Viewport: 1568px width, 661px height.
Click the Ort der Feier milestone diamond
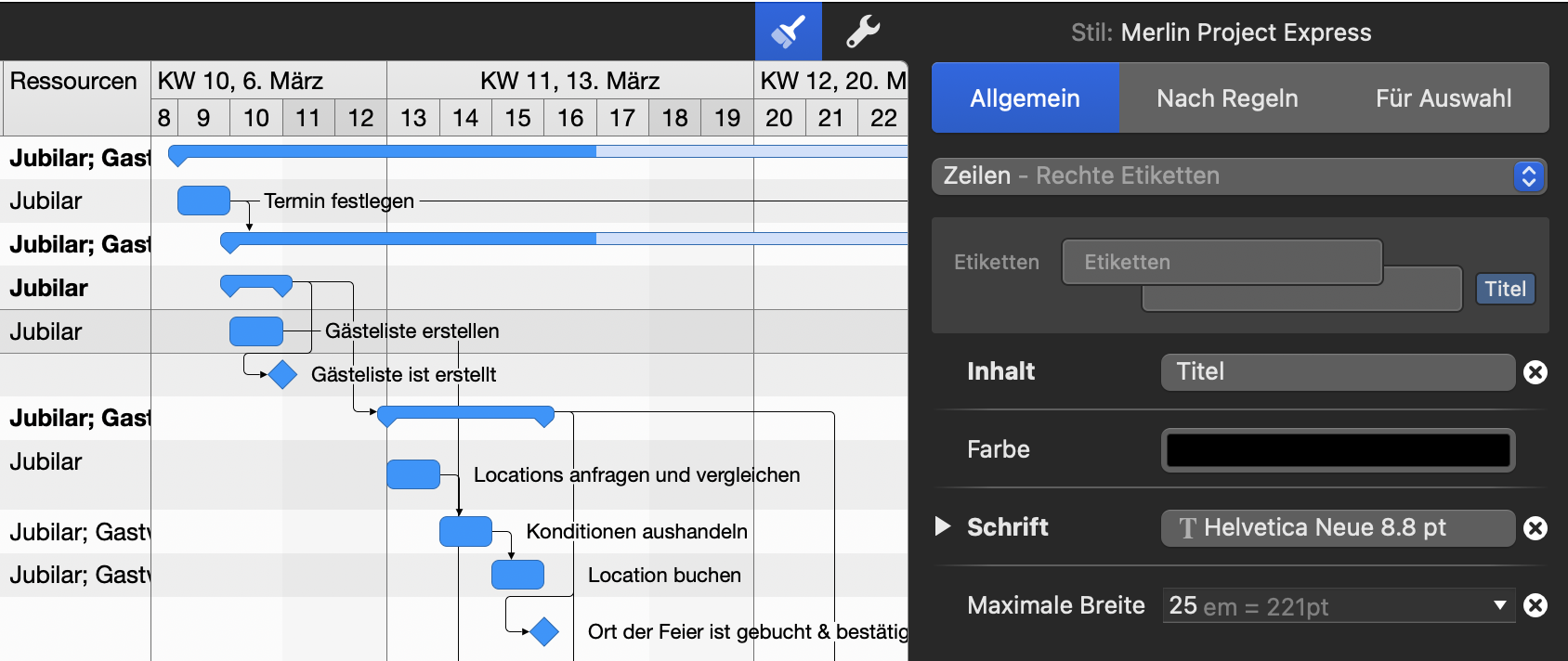pyautogui.click(x=544, y=631)
